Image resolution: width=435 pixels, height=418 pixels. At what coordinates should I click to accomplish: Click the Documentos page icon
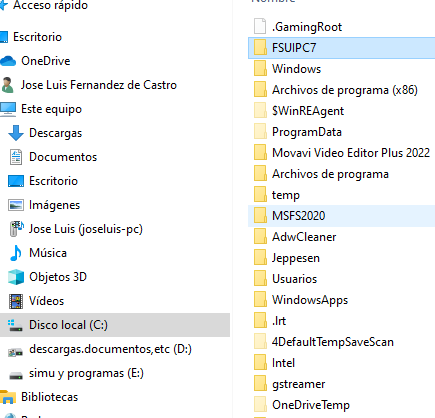[x=16, y=157]
